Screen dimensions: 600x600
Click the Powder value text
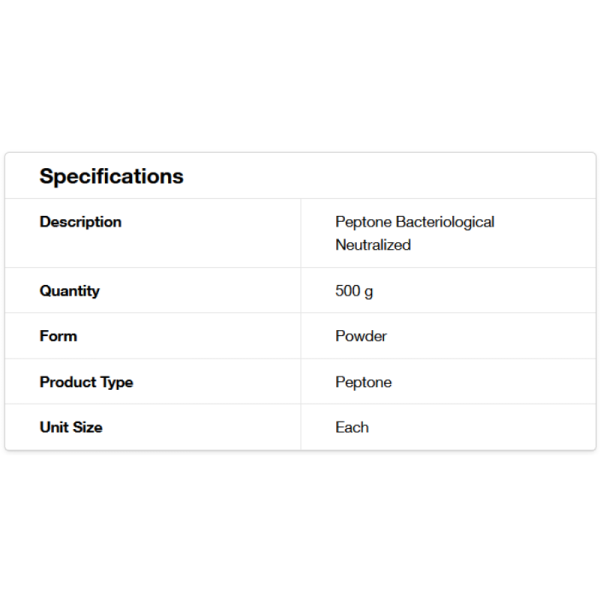pos(361,336)
